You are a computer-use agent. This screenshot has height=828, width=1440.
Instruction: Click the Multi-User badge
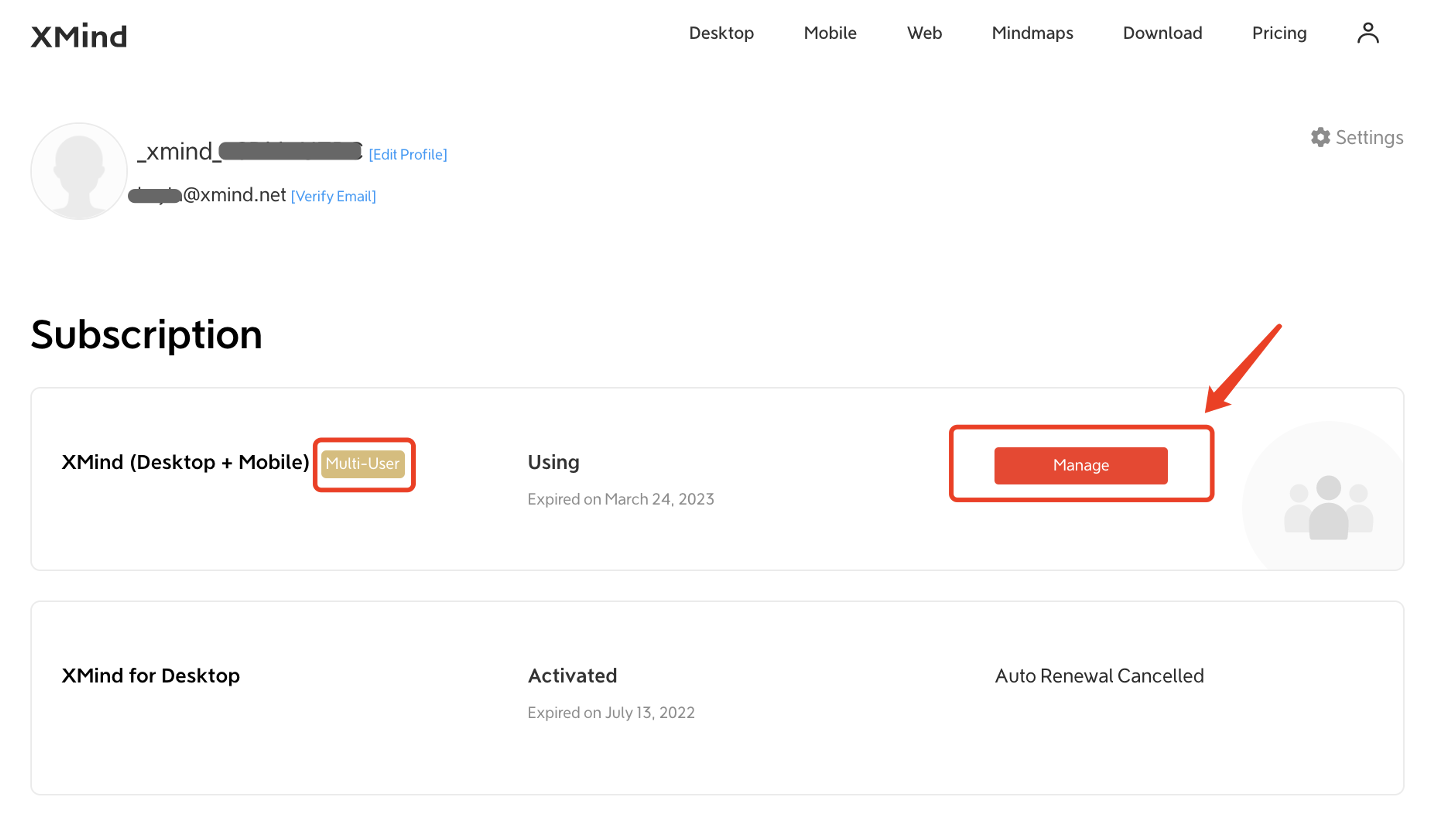click(363, 463)
